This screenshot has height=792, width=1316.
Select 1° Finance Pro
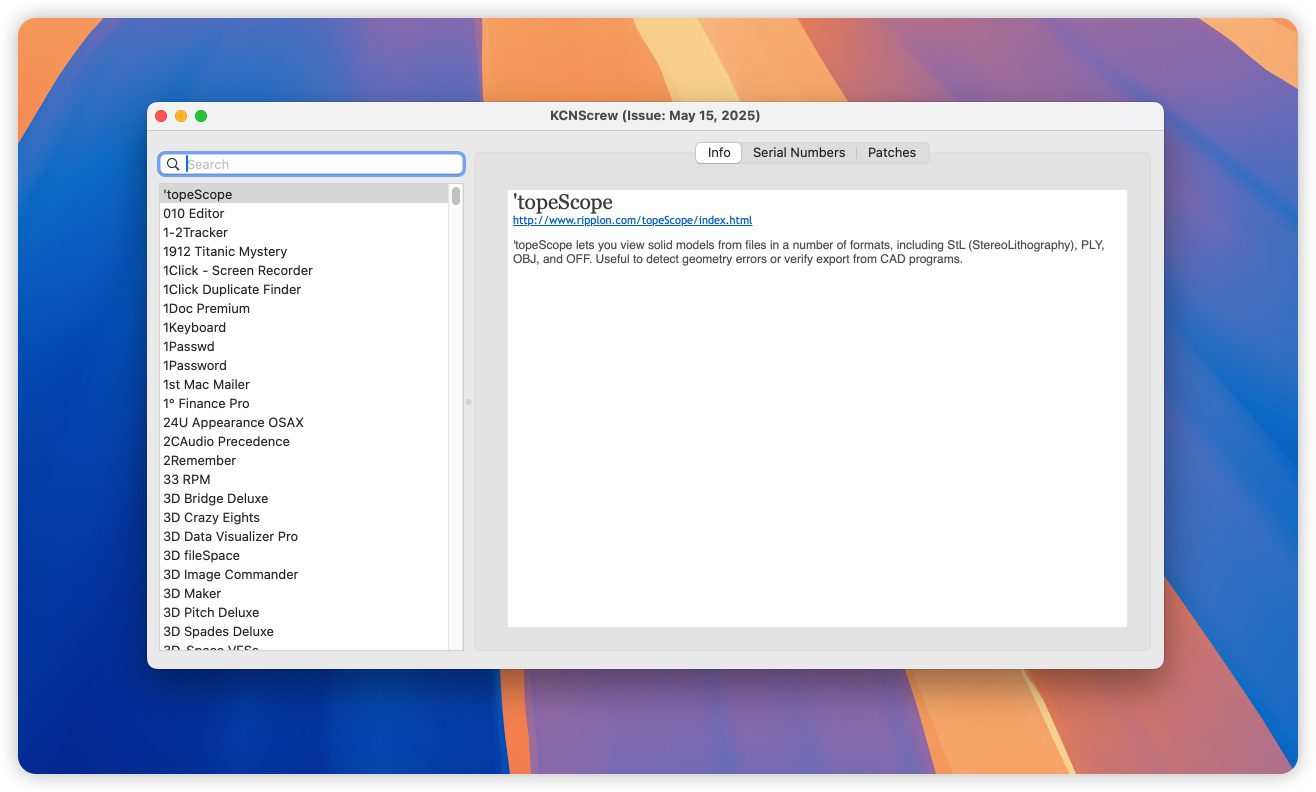(x=305, y=403)
